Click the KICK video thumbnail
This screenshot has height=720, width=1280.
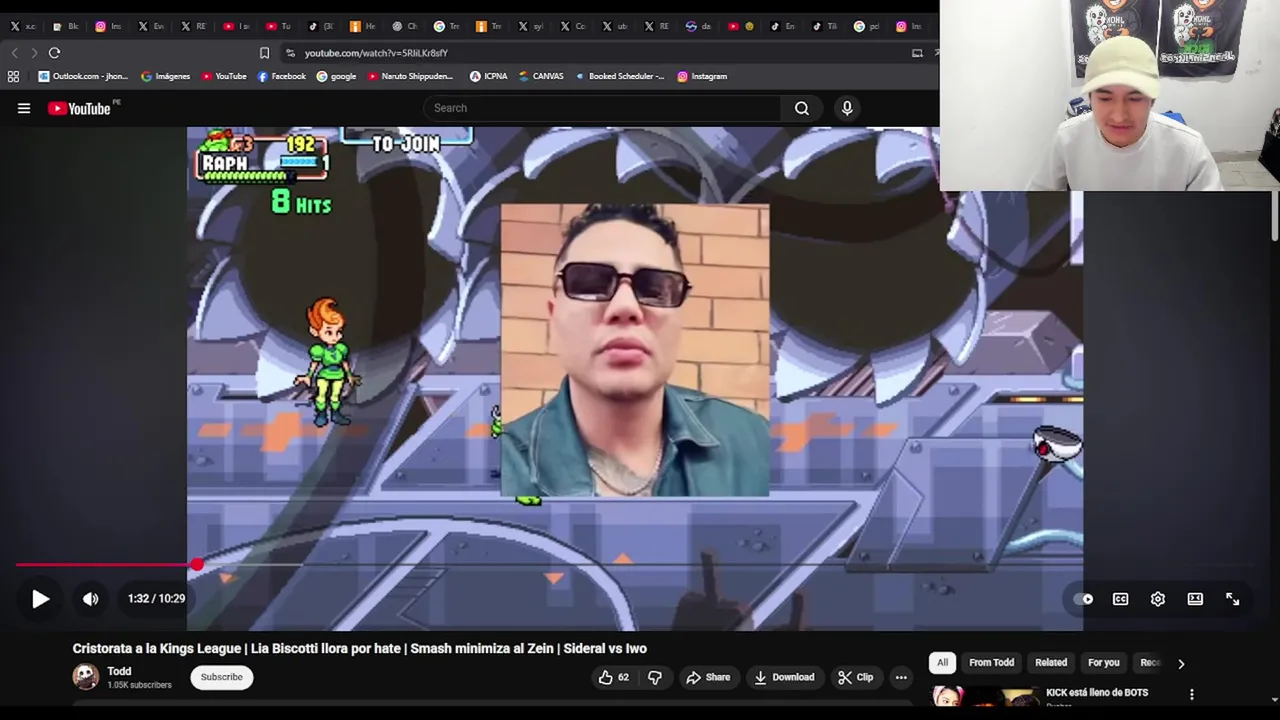point(985,697)
